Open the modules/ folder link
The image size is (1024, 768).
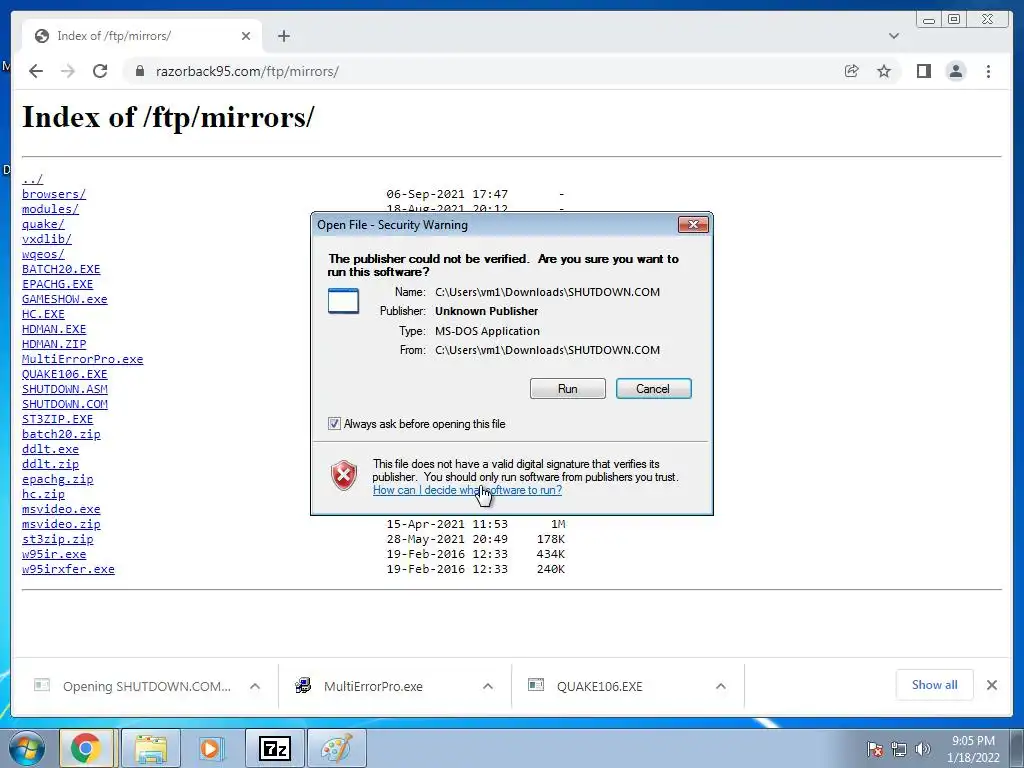point(50,209)
